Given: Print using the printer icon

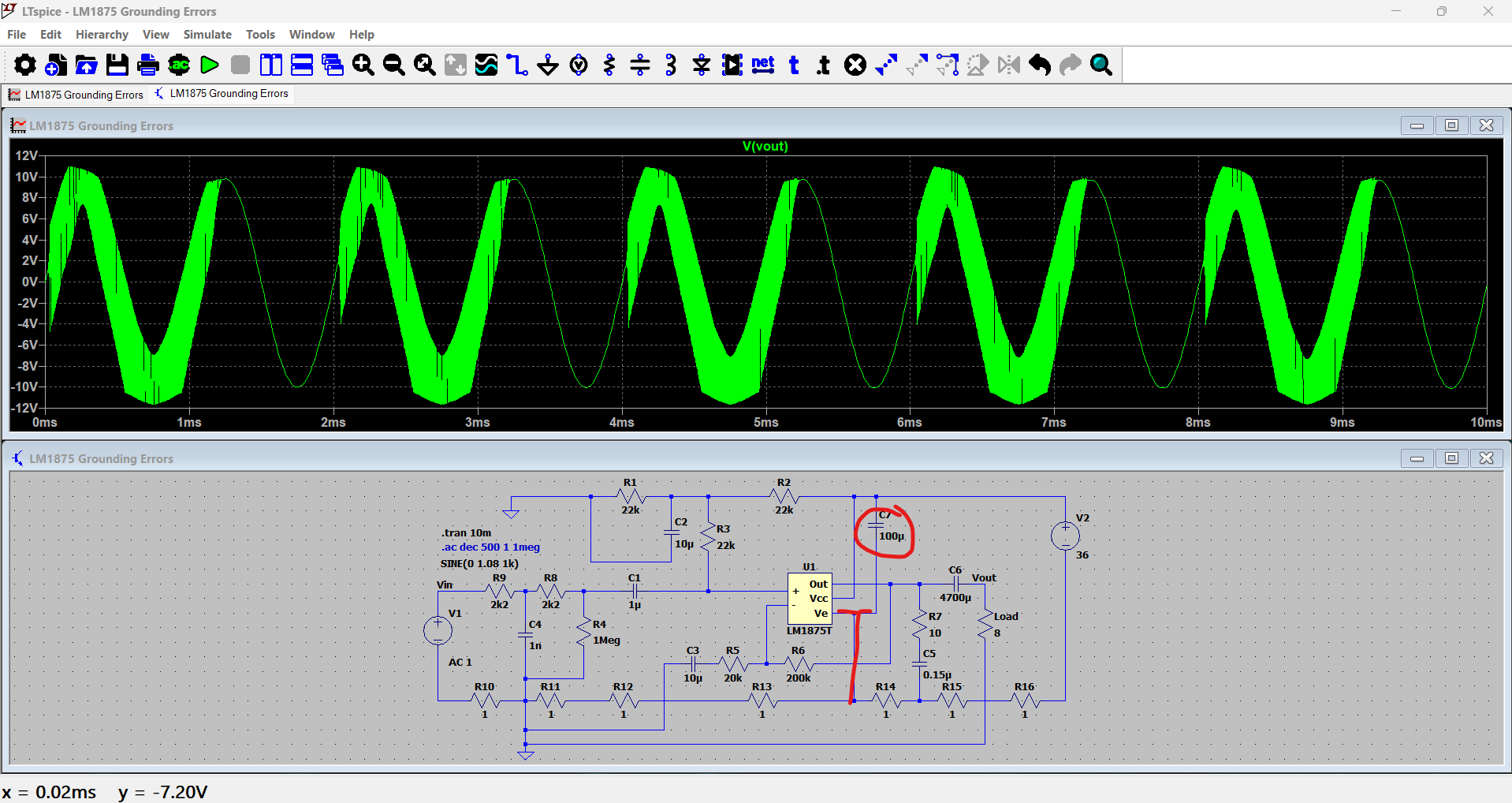Looking at the screenshot, I should (147, 65).
